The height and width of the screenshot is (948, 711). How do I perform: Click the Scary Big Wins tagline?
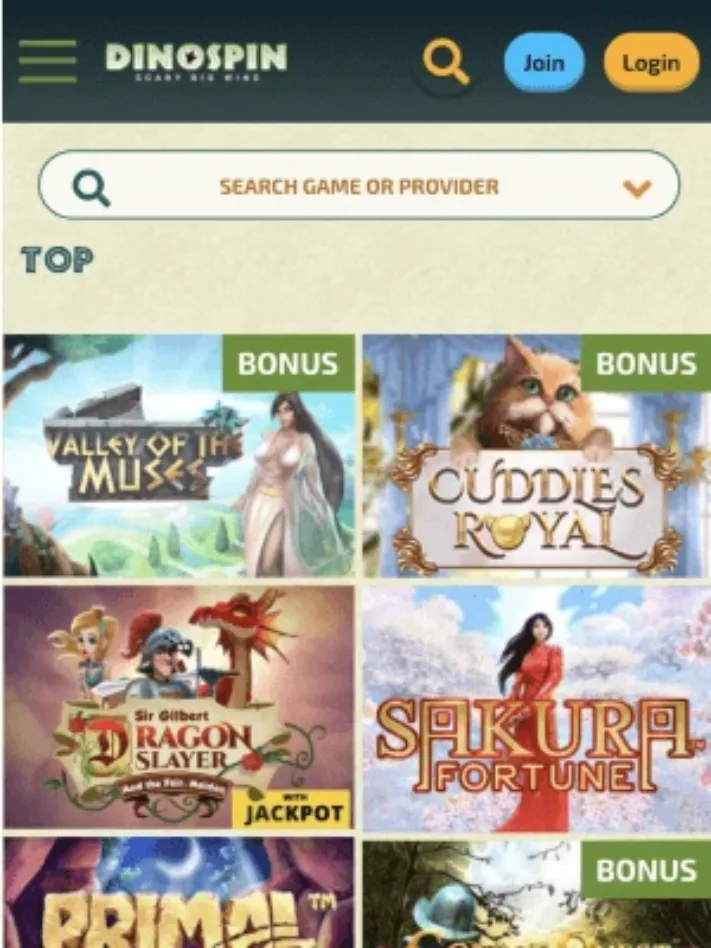196,77
